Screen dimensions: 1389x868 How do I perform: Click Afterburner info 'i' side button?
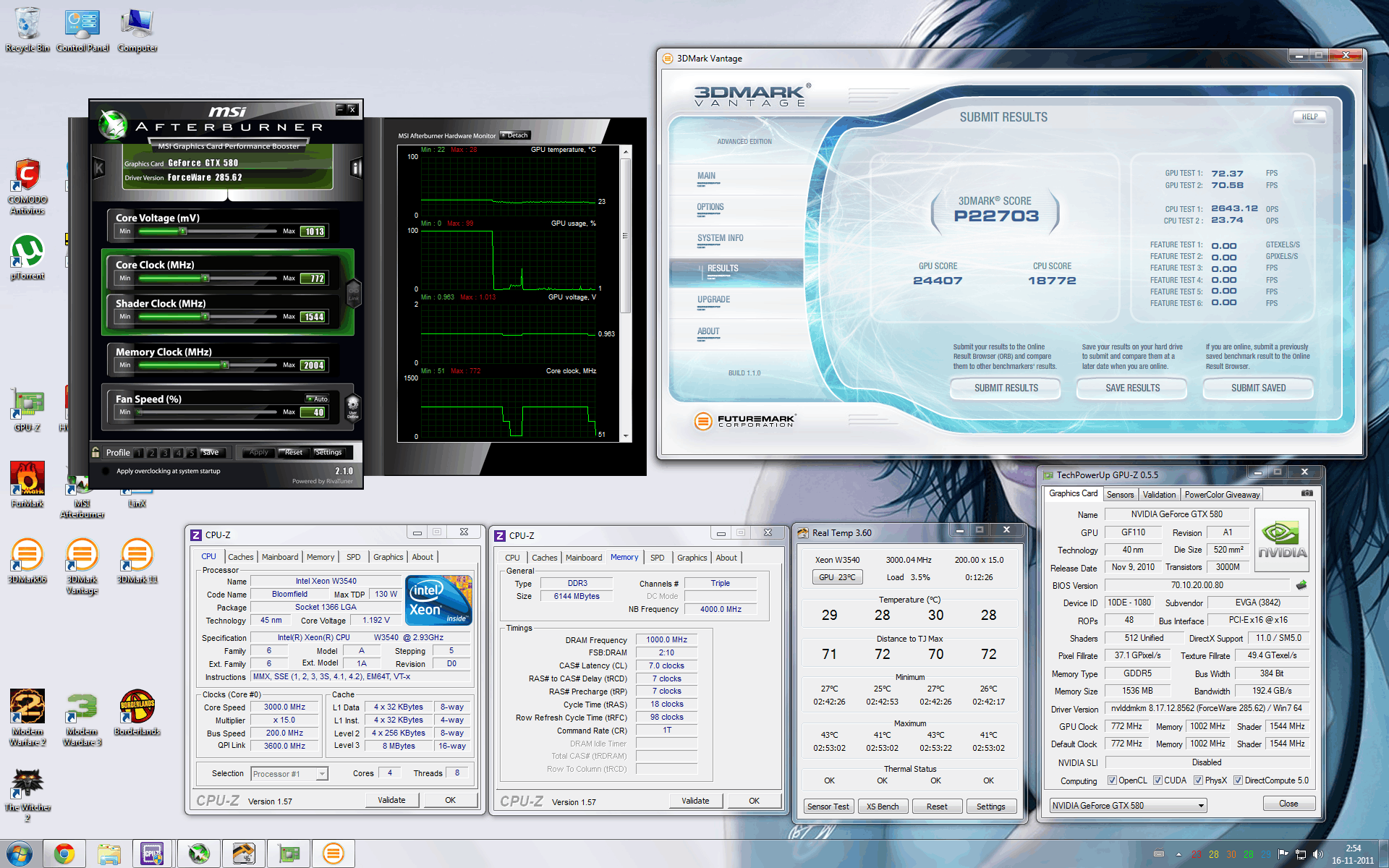tap(356, 169)
